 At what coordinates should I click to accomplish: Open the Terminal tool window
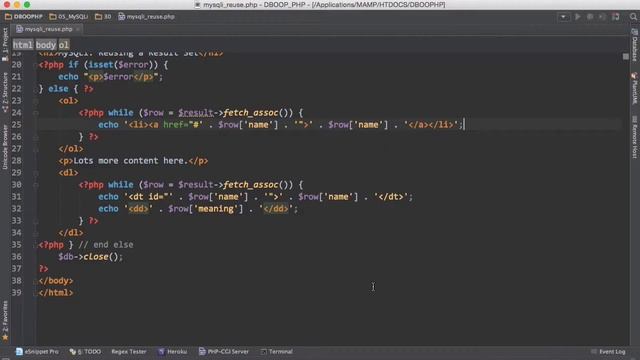point(277,351)
